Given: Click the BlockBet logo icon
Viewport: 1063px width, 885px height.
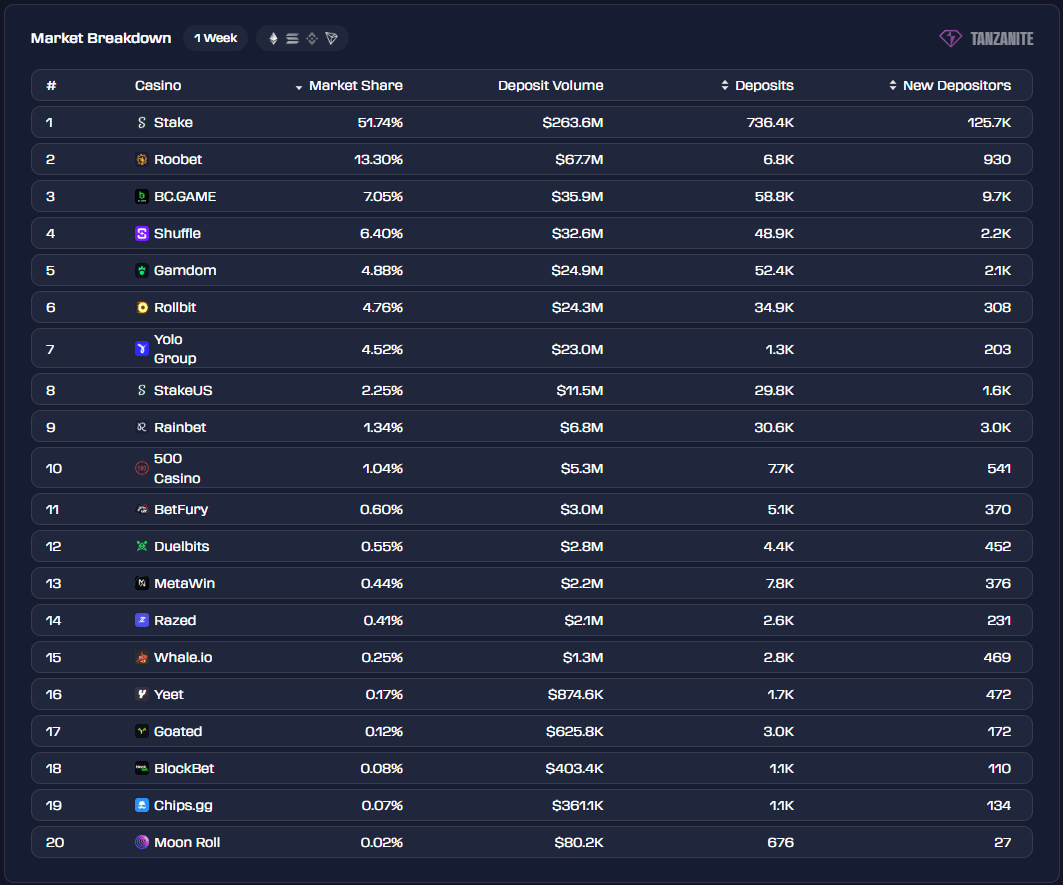Looking at the screenshot, I should pos(142,768).
